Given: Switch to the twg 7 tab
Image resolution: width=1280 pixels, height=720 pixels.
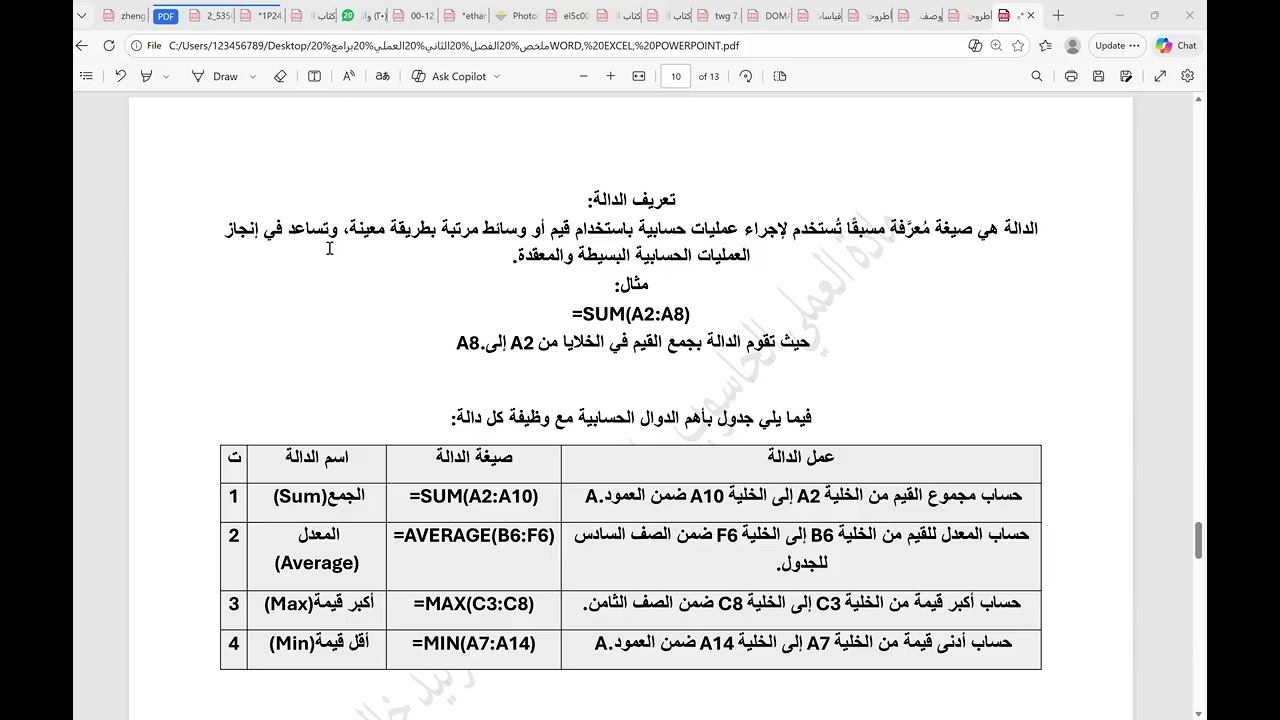Looking at the screenshot, I should 719,16.
